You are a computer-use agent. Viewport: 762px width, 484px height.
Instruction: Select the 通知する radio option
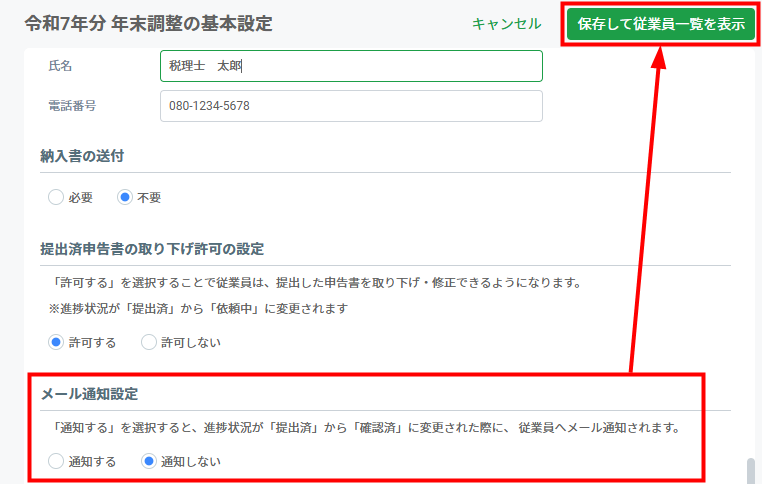pyautogui.click(x=56, y=461)
